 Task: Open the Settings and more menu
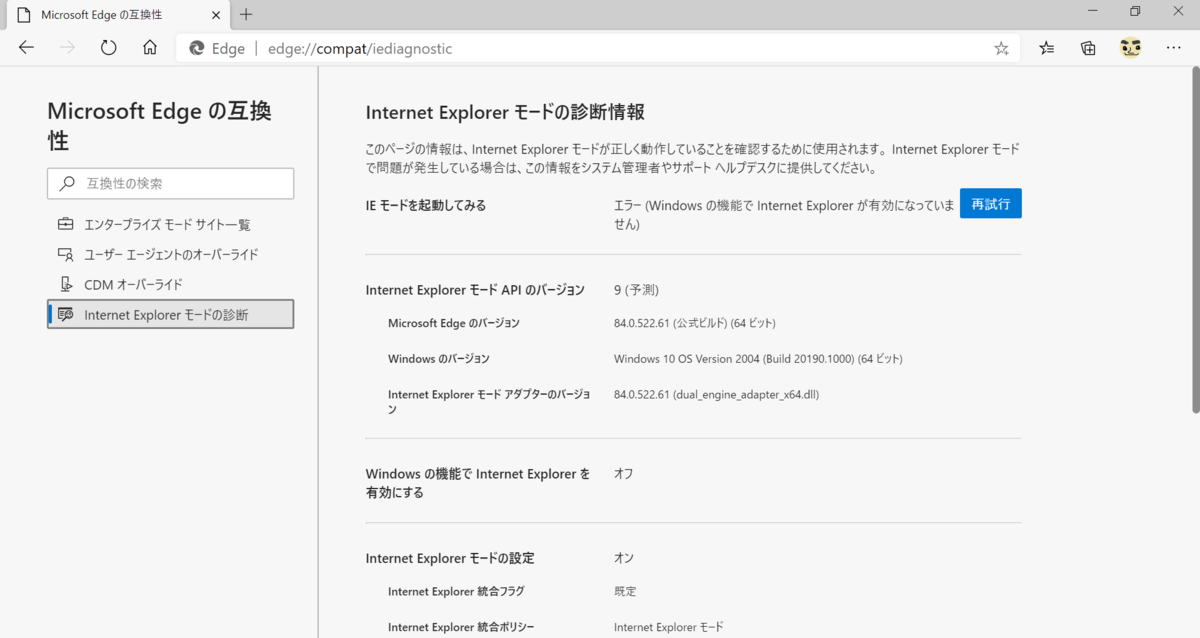(1173, 48)
